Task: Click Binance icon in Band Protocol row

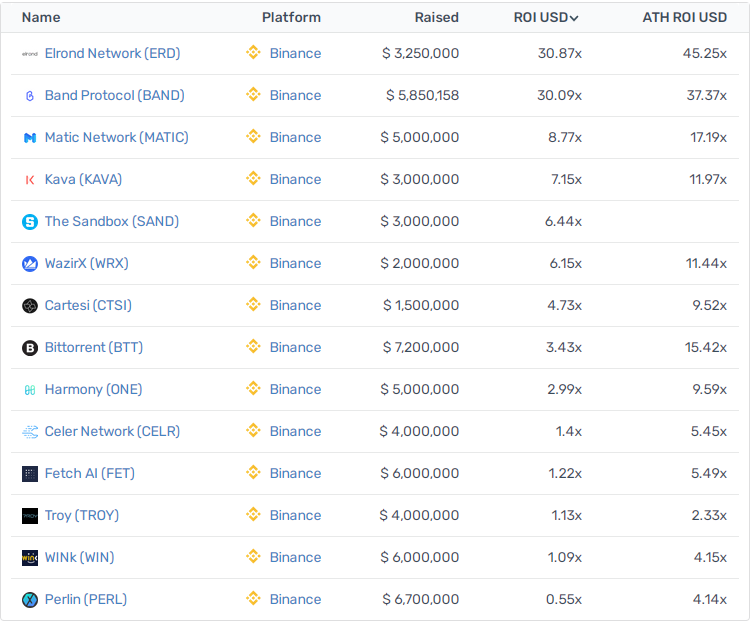Action: point(253,94)
